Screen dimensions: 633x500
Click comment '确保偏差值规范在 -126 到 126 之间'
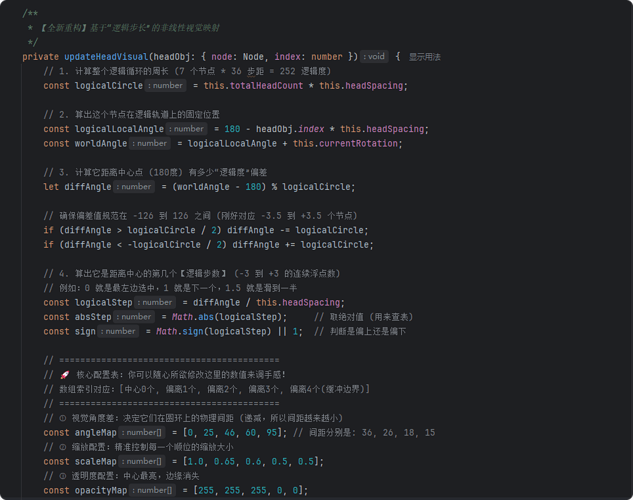point(200,216)
